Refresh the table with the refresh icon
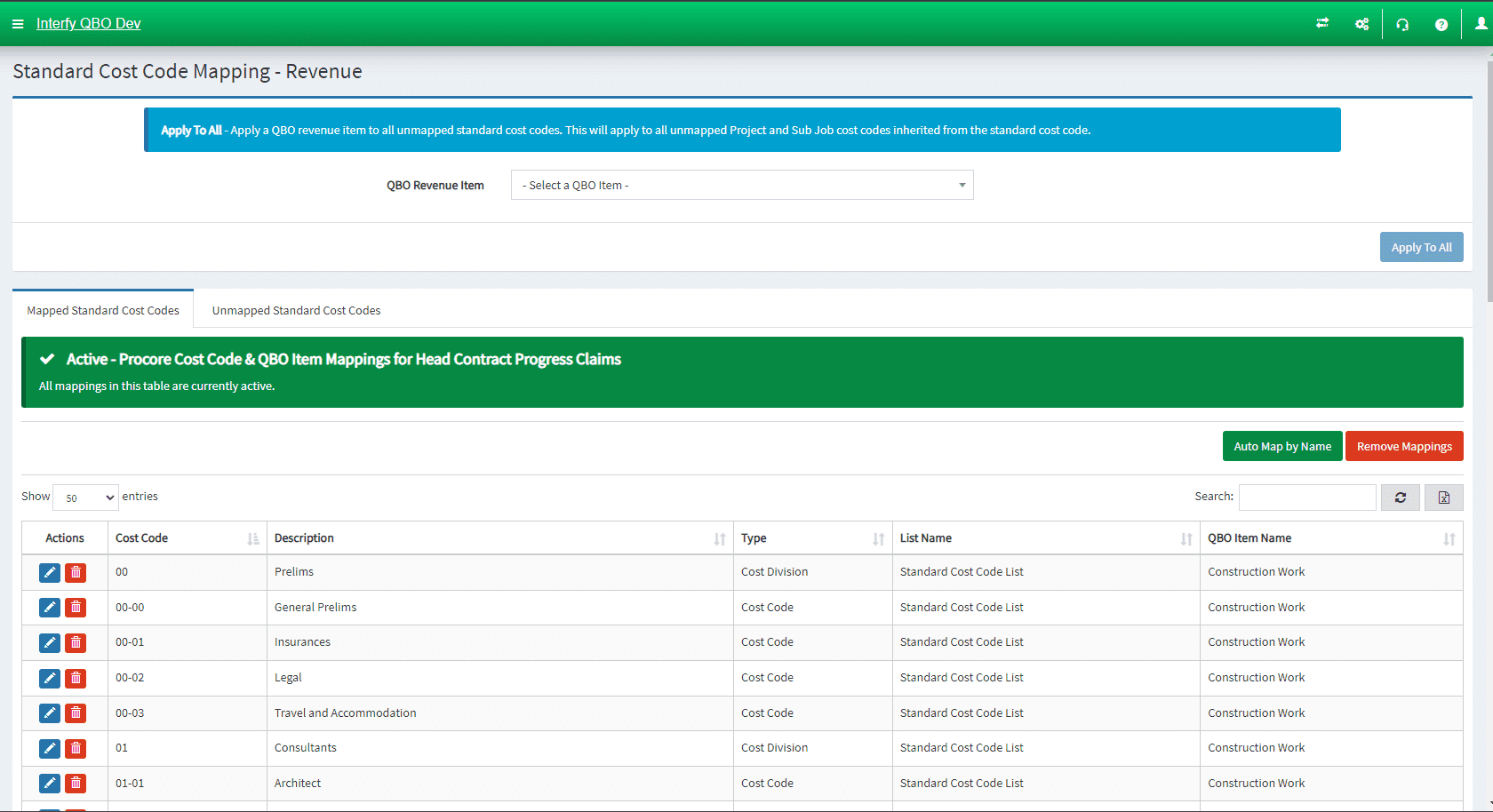This screenshot has width=1493, height=812. [x=1400, y=497]
